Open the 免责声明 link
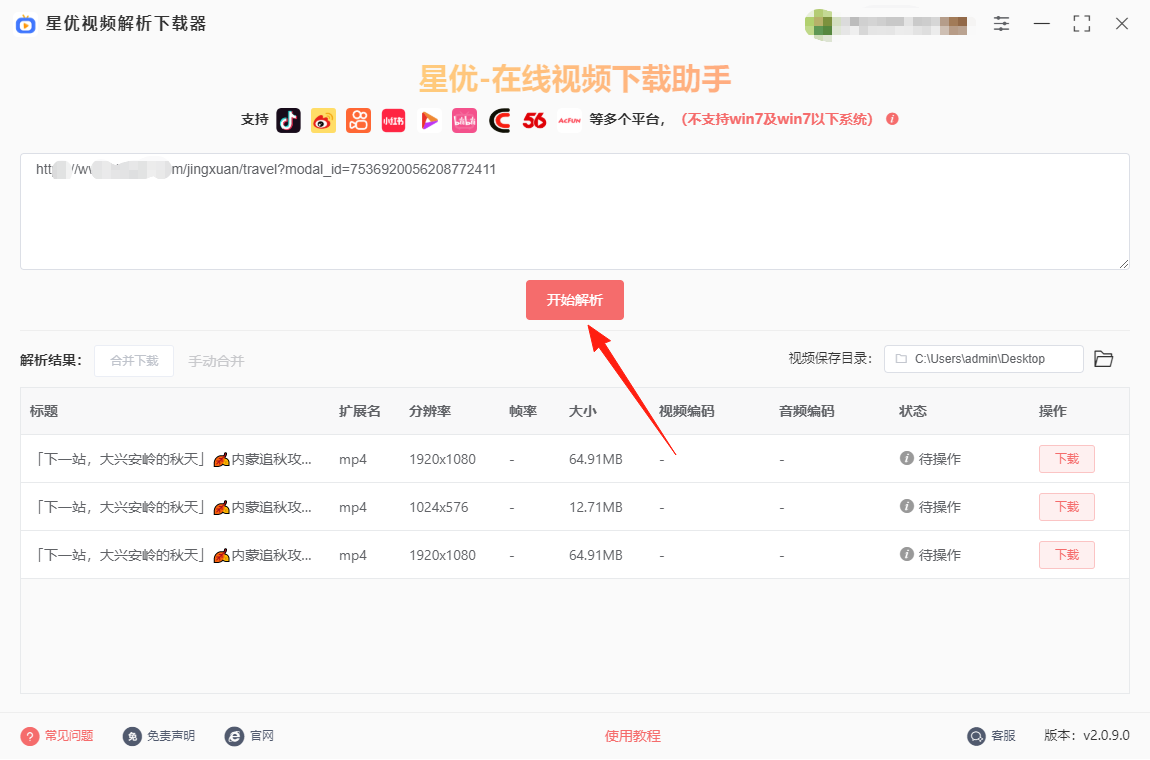The height and width of the screenshot is (760, 1150). point(171,736)
